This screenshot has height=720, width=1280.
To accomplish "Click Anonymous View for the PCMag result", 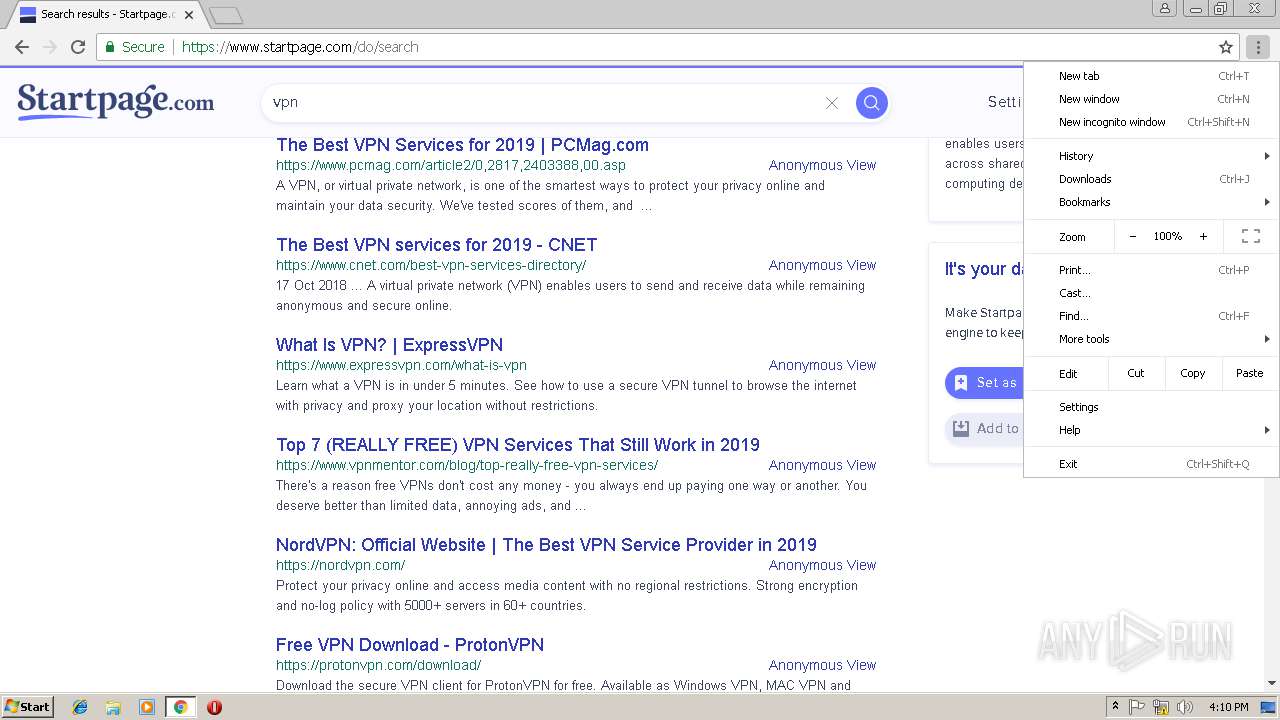I will [x=822, y=165].
